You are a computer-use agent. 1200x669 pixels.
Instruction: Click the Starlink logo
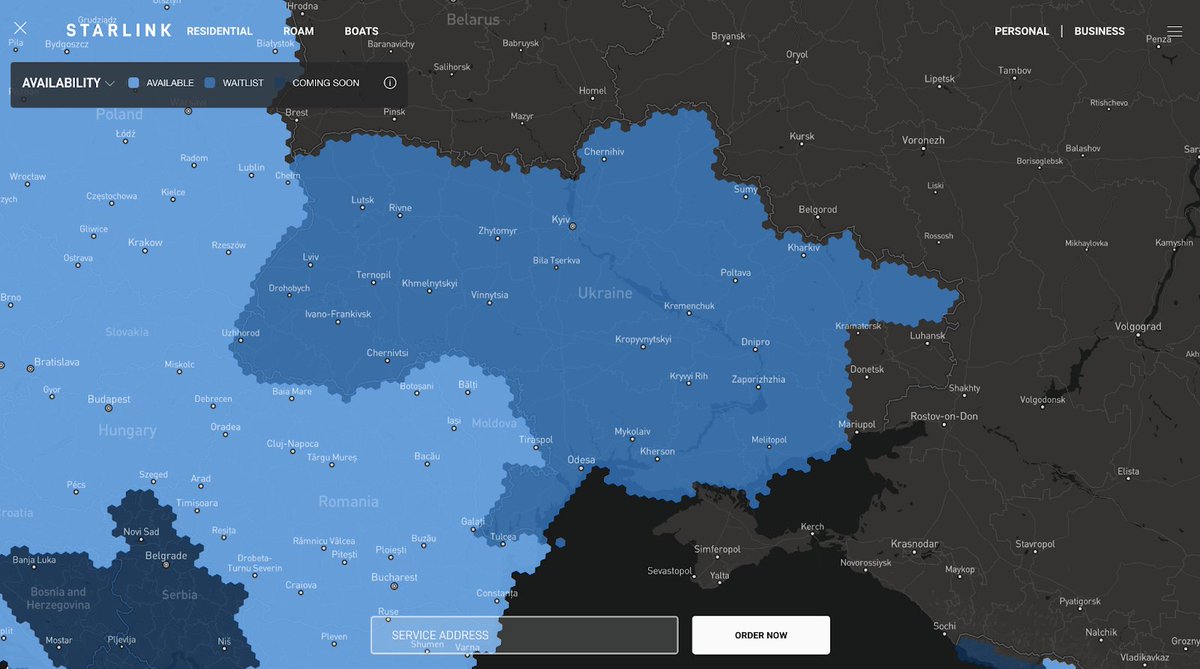pyautogui.click(x=119, y=31)
